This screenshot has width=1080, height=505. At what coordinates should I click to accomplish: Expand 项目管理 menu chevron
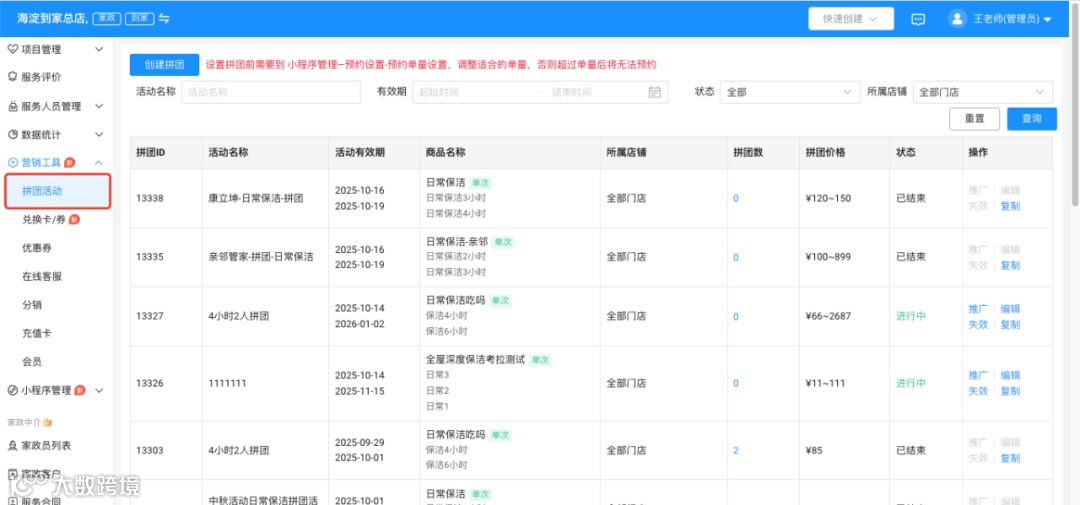98,49
